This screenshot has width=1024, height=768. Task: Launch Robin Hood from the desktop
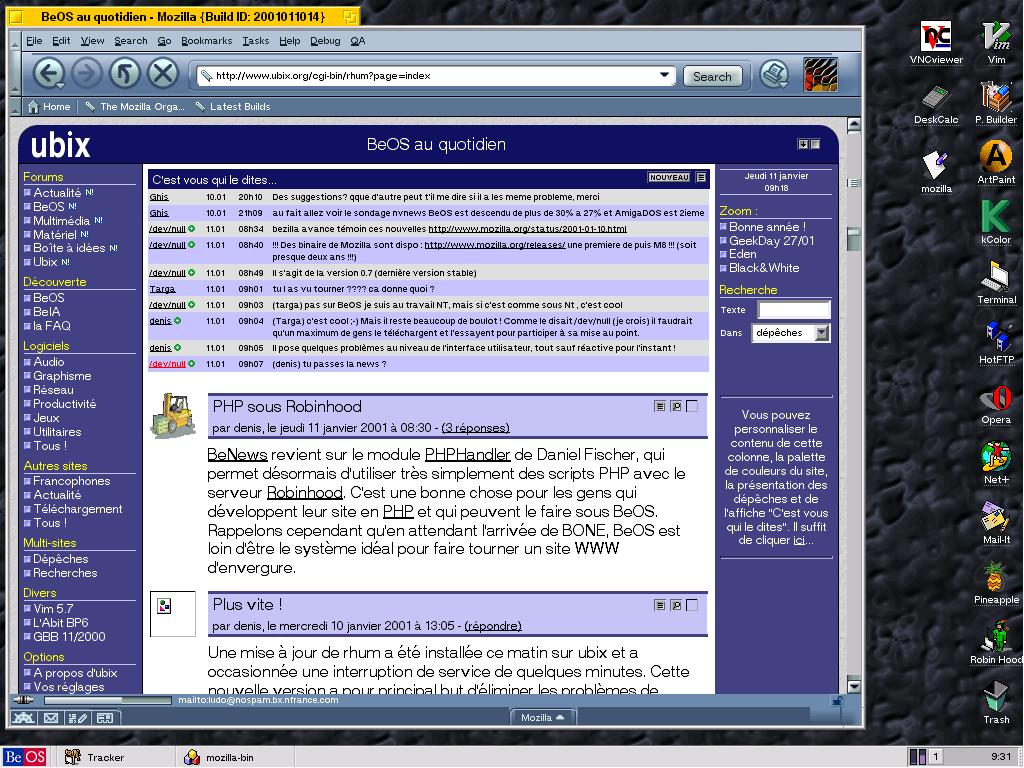pos(996,643)
